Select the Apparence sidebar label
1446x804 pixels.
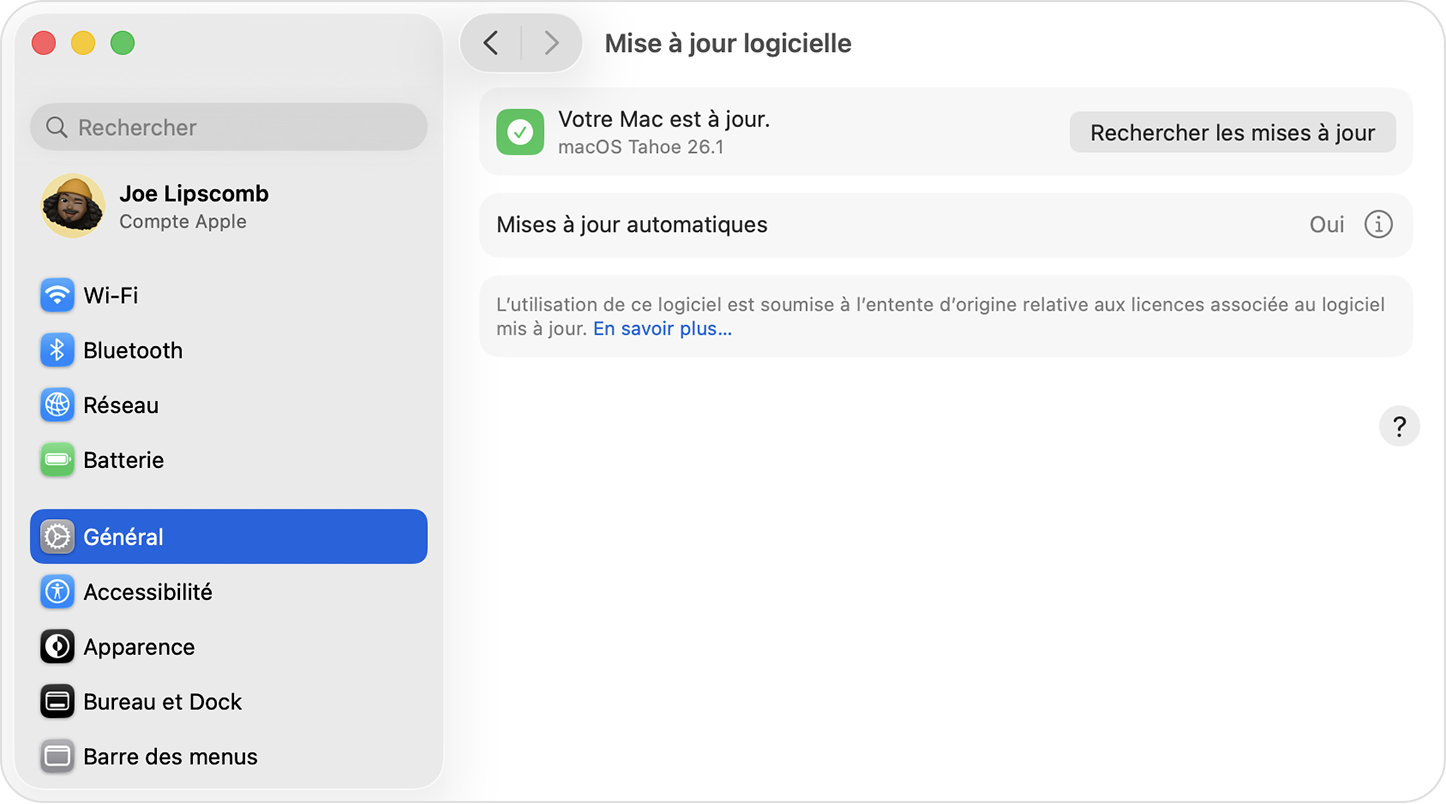tap(139, 648)
